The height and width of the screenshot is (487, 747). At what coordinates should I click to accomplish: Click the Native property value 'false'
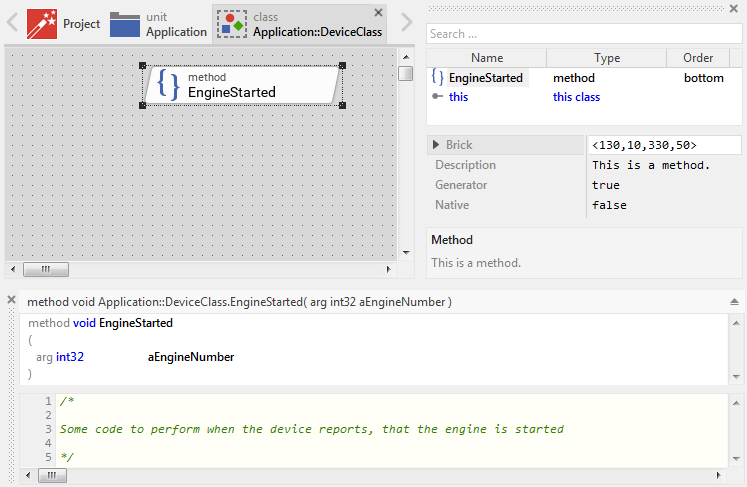click(609, 205)
